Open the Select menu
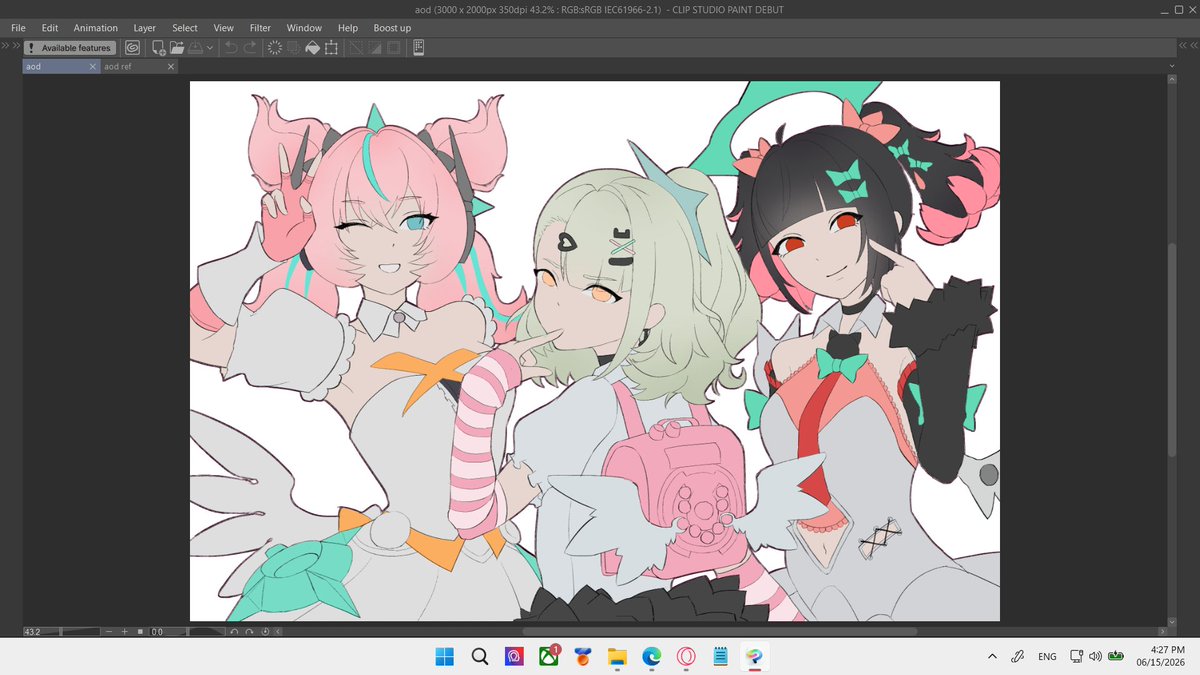Viewport: 1200px width, 675px height. tap(184, 28)
